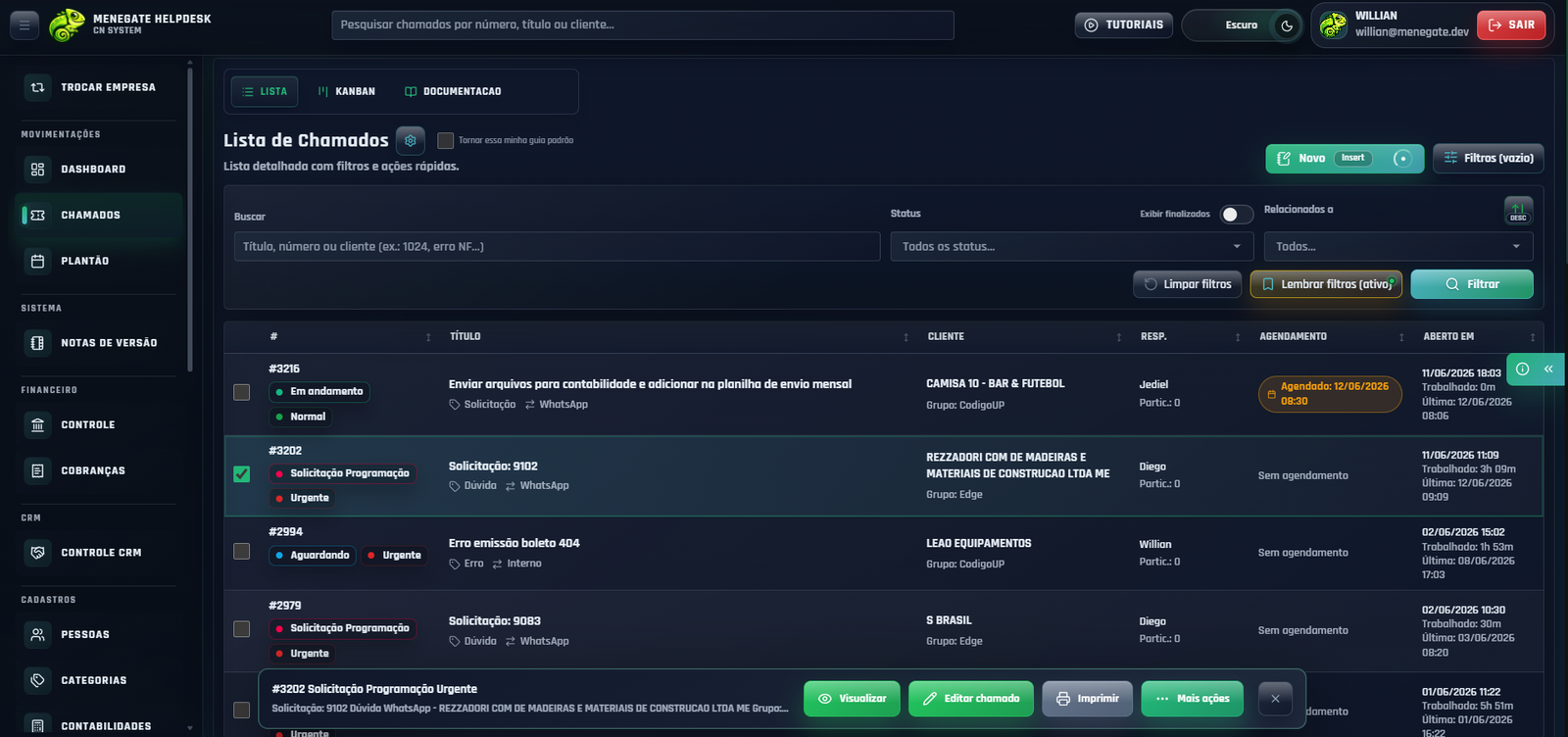Click the Tutoriais button

pyautogui.click(x=1124, y=25)
